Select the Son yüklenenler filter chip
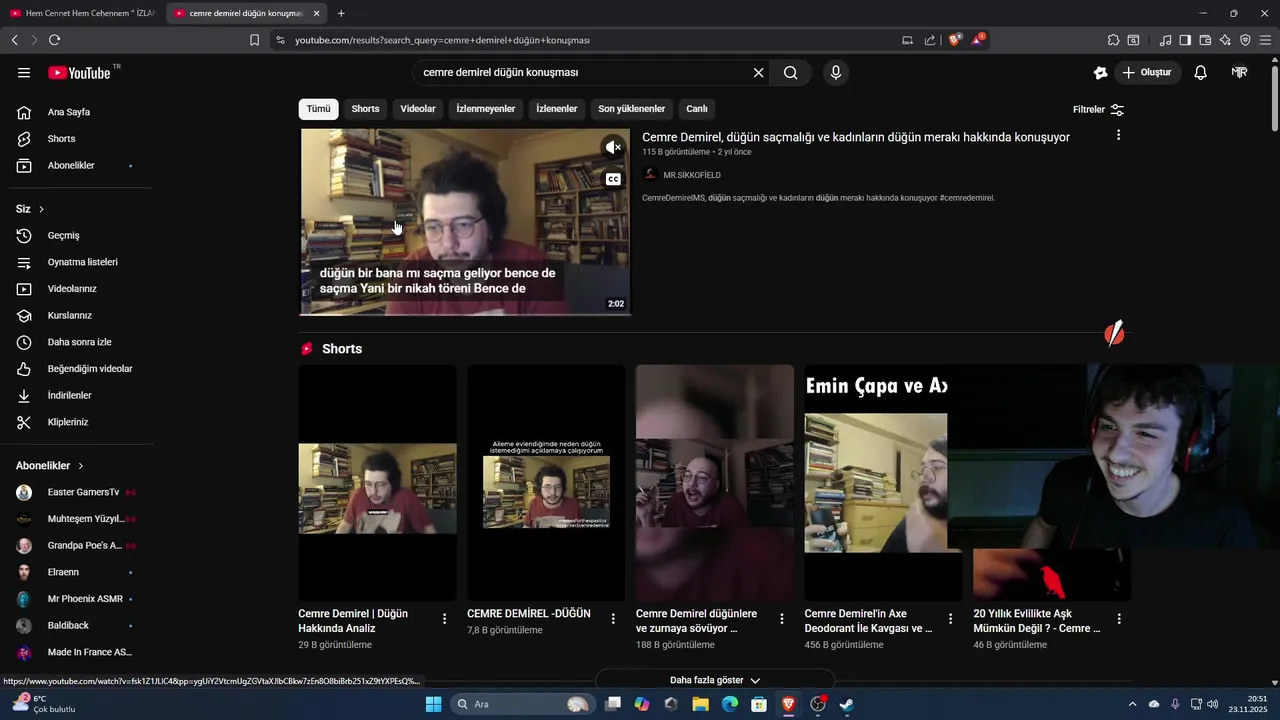 tap(632, 109)
